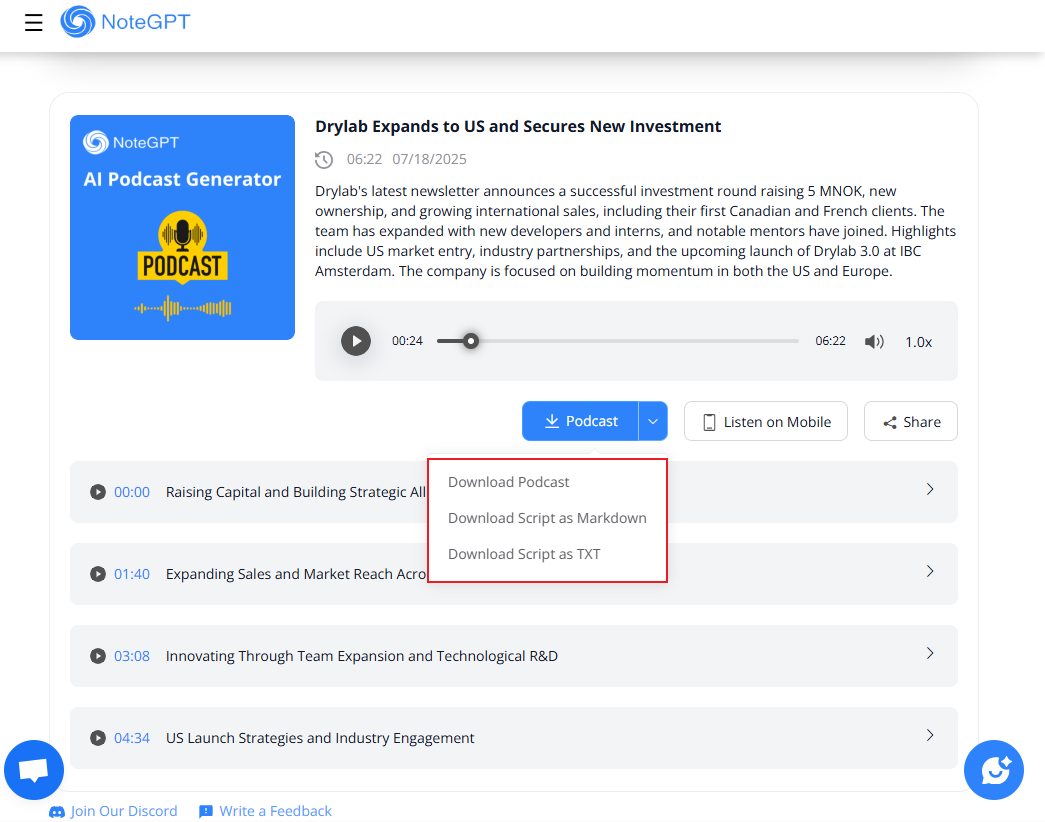
Task: Play the podcast audio
Action: (x=356, y=341)
